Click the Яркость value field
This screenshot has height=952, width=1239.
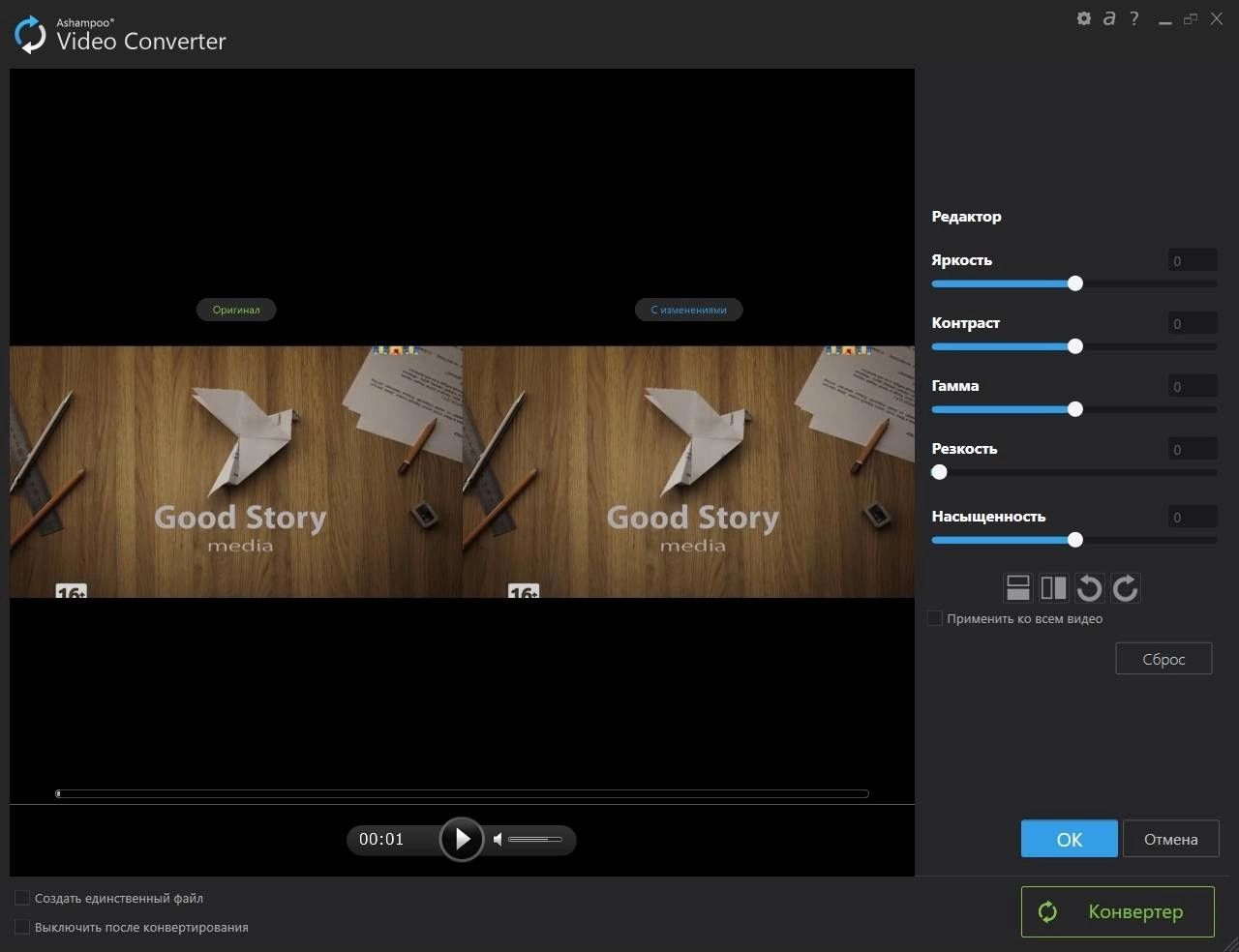coord(1192,260)
